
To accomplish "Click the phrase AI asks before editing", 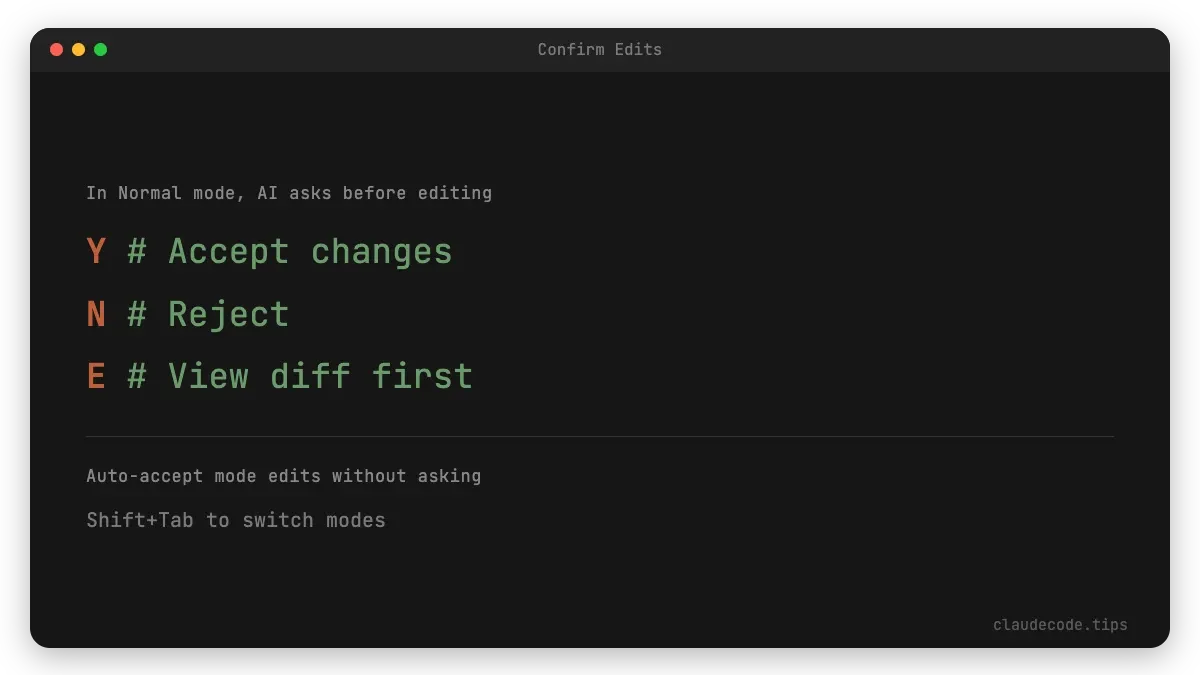I will point(374,193).
